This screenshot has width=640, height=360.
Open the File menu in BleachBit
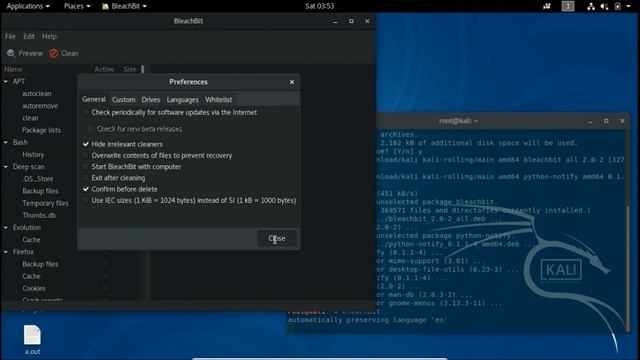(10, 36)
